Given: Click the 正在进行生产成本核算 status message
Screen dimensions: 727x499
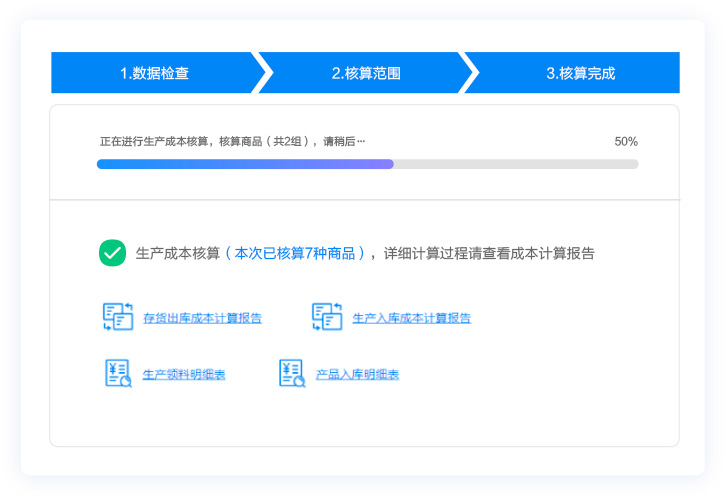Looking at the screenshot, I should point(232,142).
